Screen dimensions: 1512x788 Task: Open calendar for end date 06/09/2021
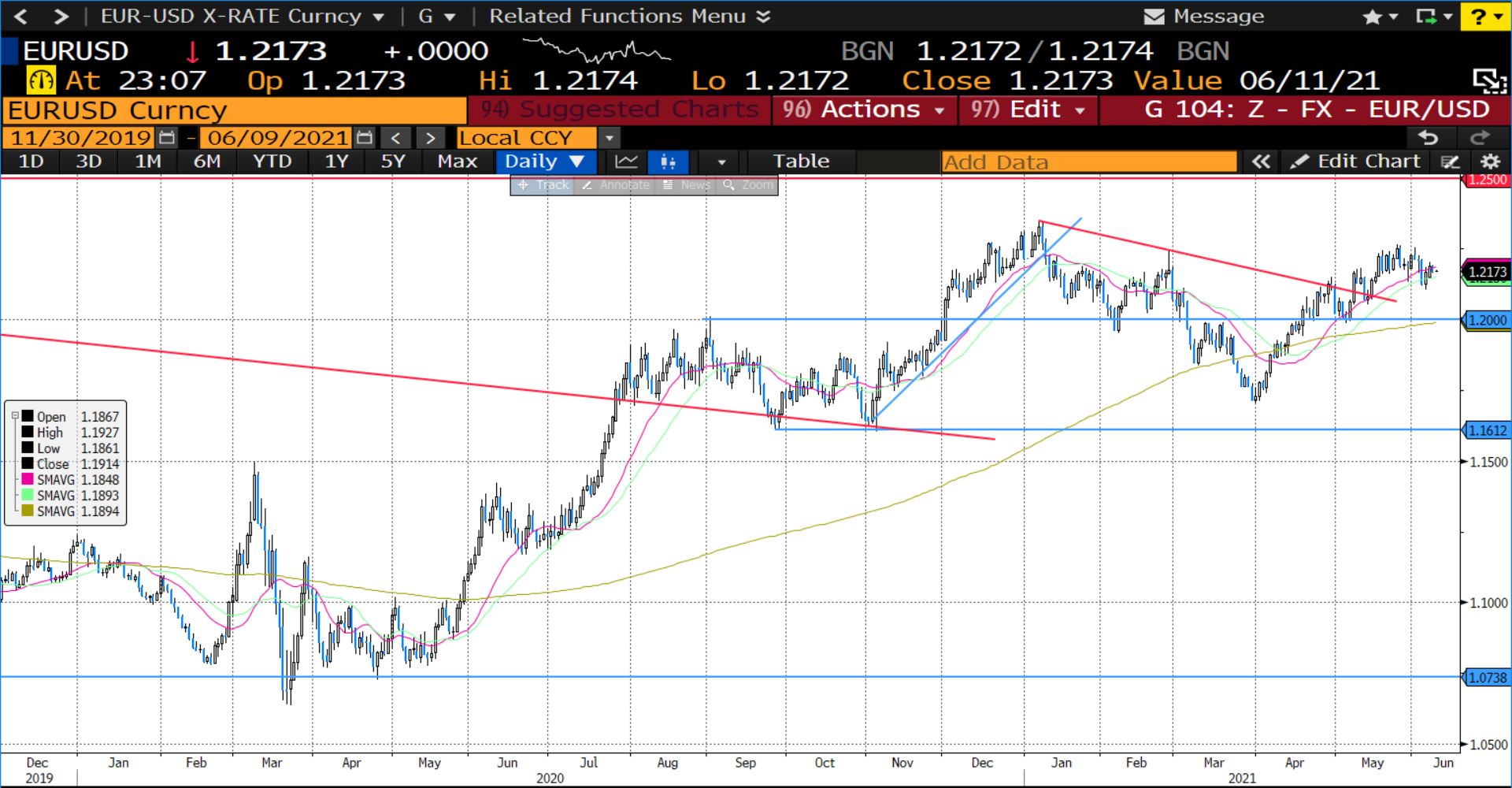pyautogui.click(x=363, y=138)
